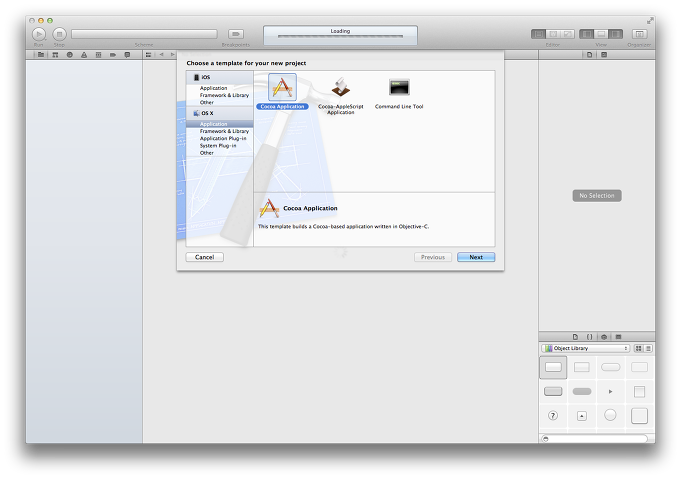Show the Quick Help inspector
The width and height of the screenshot is (681, 479).
click(x=604, y=55)
